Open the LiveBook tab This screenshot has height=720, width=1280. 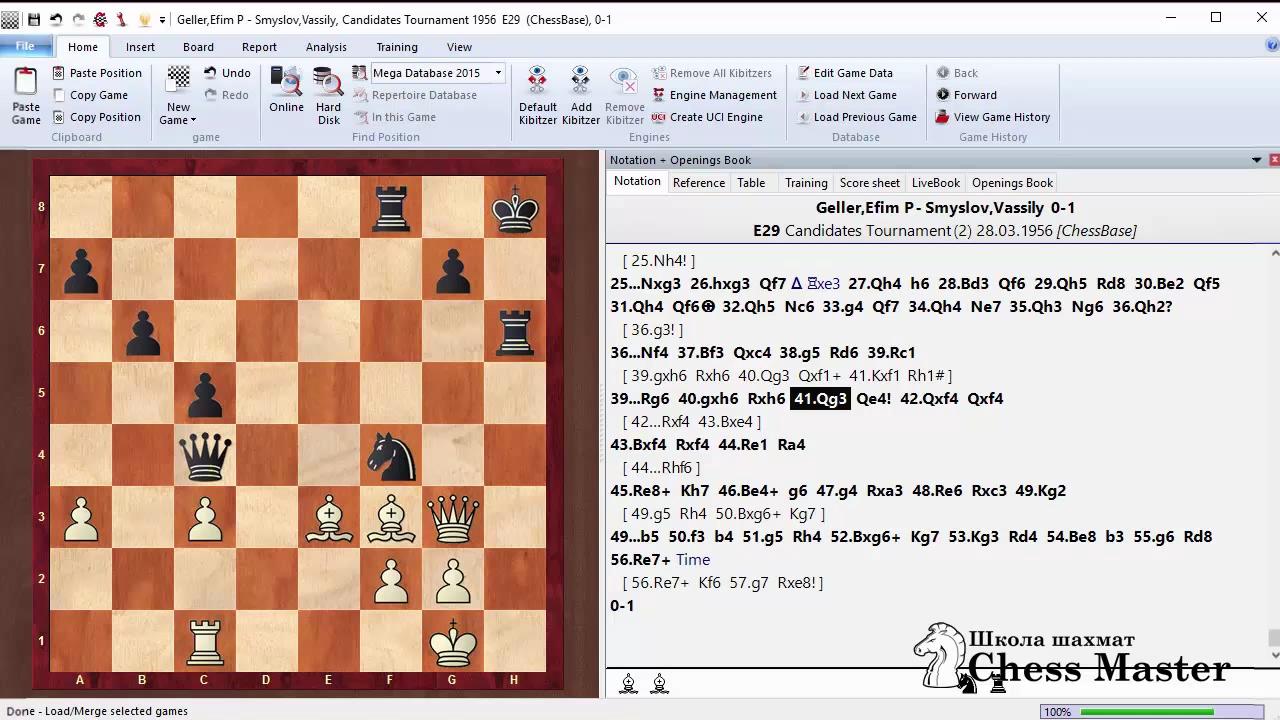(935, 183)
